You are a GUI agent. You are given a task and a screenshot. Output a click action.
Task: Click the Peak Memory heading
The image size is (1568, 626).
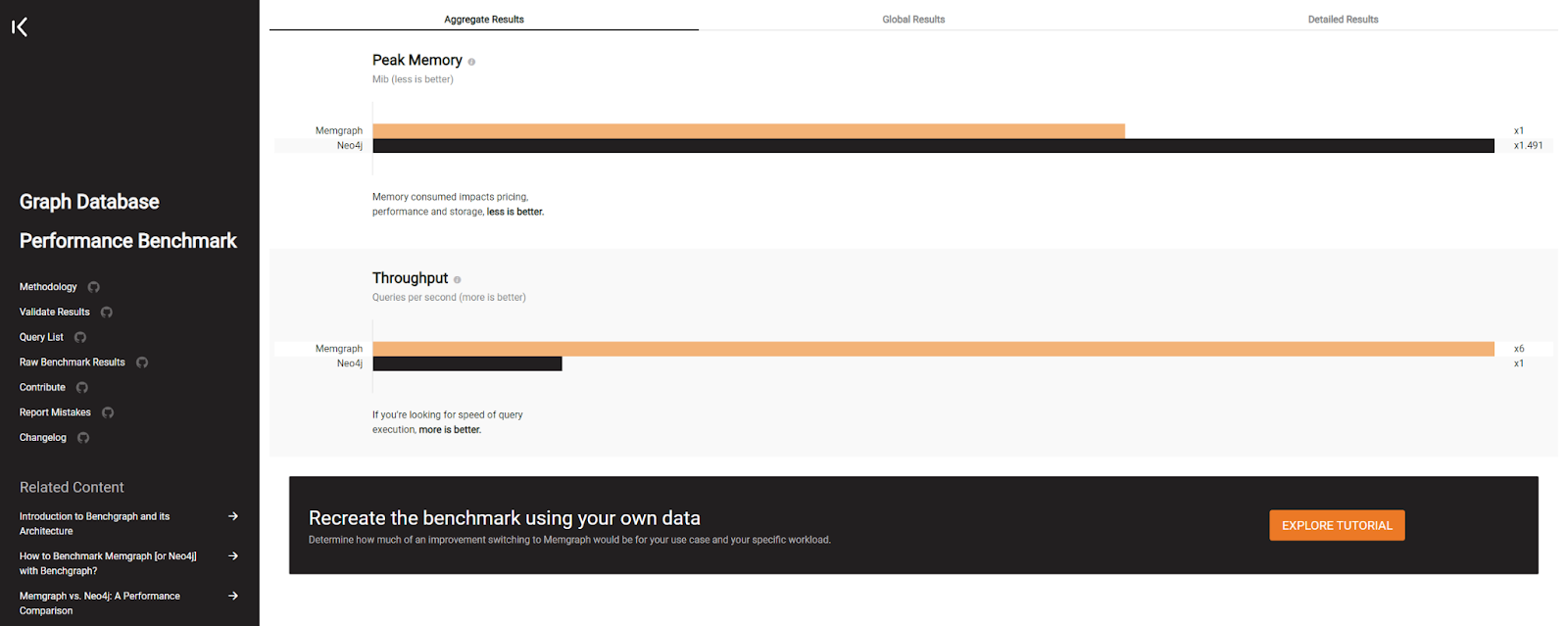[x=417, y=60]
